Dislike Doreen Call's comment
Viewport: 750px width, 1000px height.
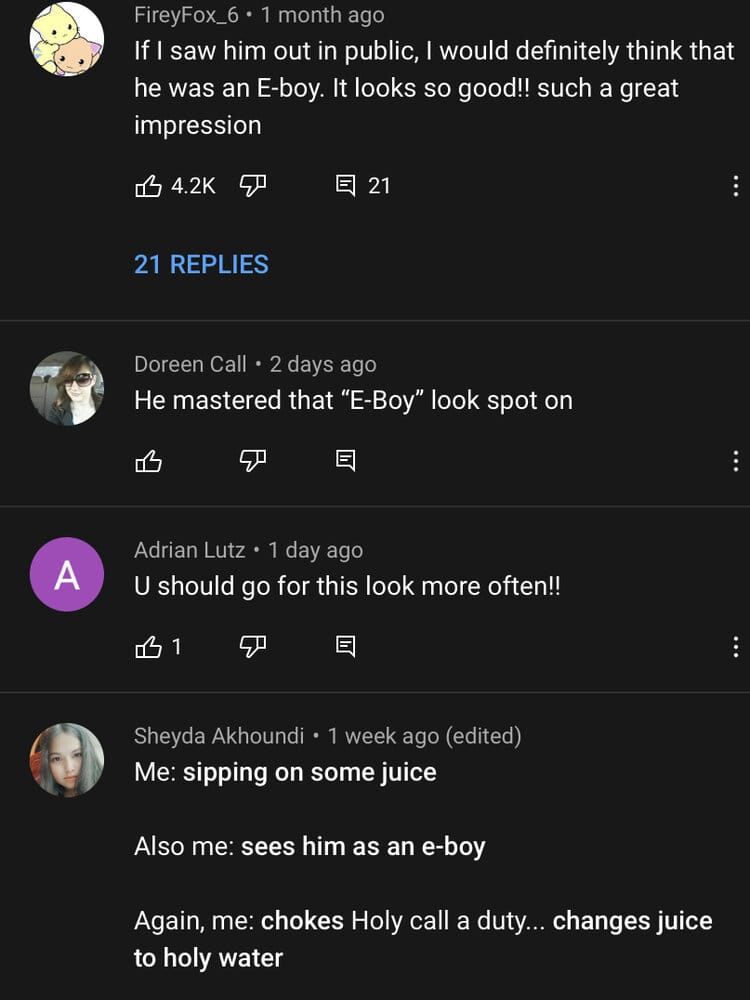coord(253,460)
